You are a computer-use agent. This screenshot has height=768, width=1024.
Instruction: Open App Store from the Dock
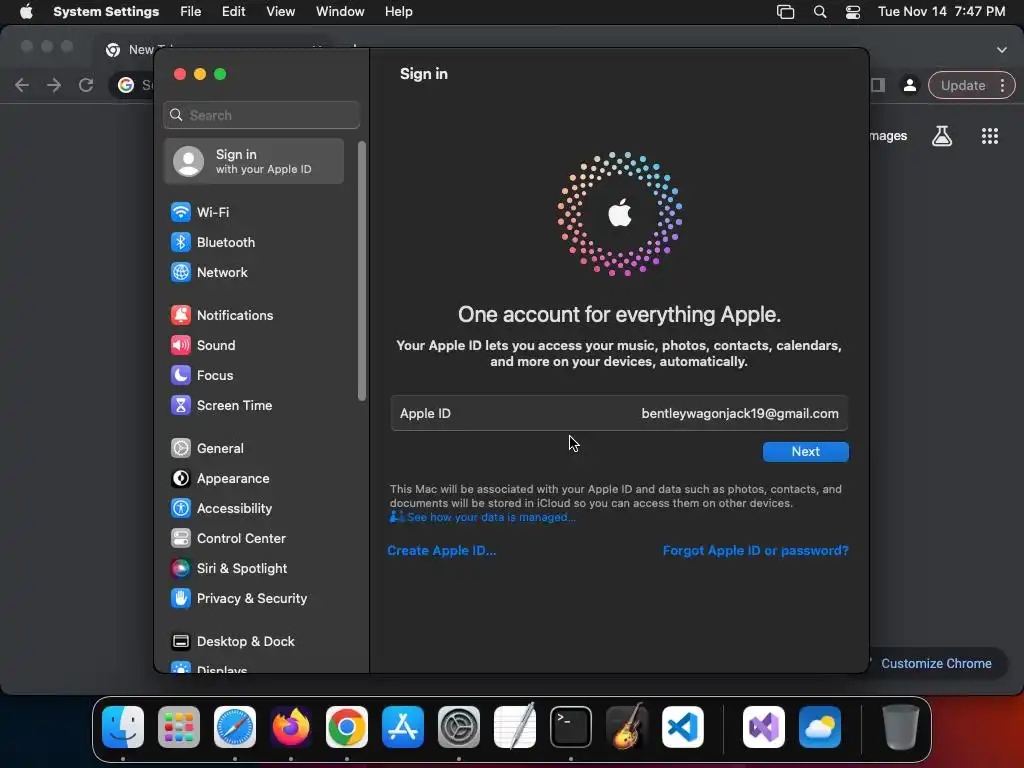click(x=403, y=727)
